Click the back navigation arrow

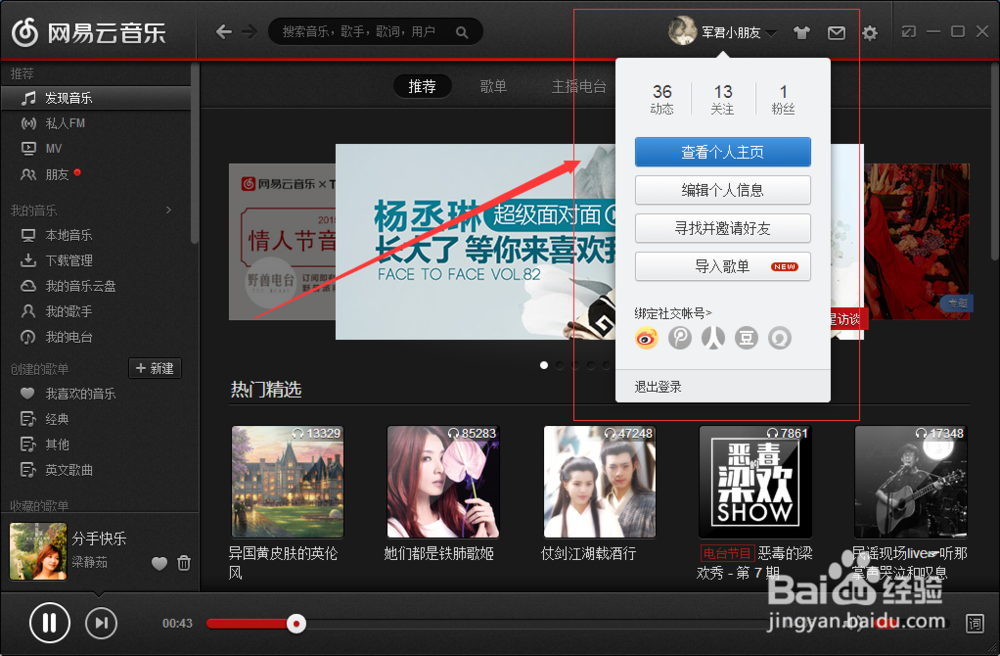(x=223, y=31)
